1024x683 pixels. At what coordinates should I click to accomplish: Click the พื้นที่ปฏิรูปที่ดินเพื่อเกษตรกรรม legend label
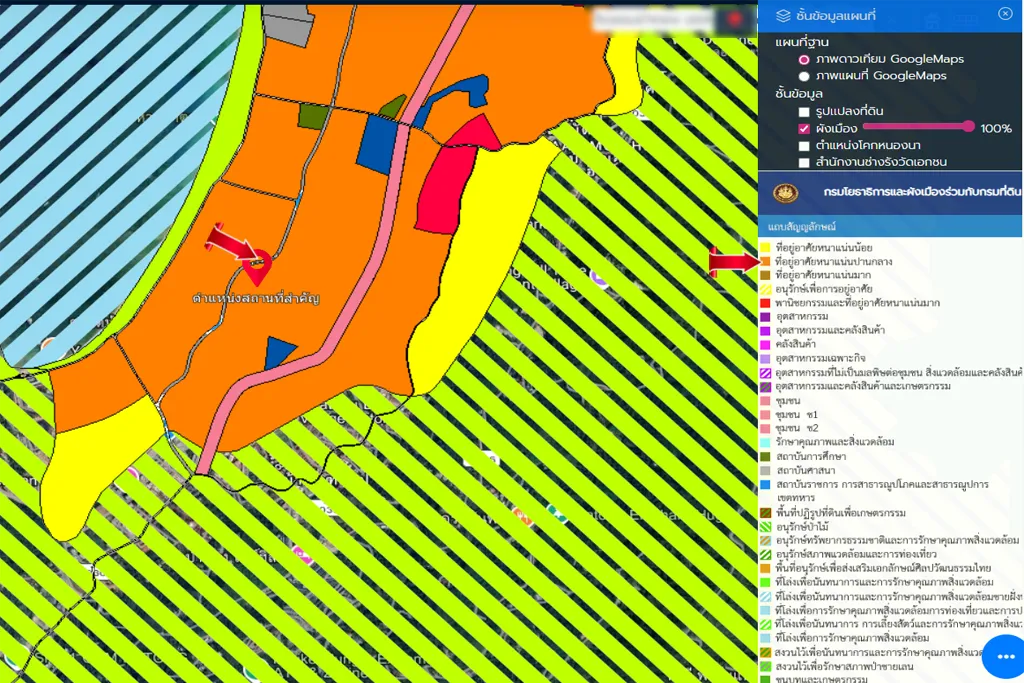[x=840, y=513]
